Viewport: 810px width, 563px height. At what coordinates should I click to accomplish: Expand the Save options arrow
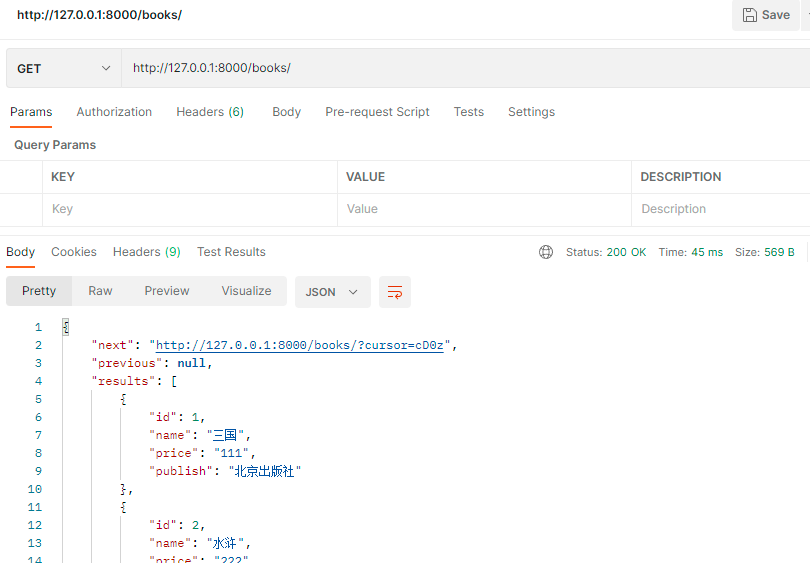coord(805,15)
